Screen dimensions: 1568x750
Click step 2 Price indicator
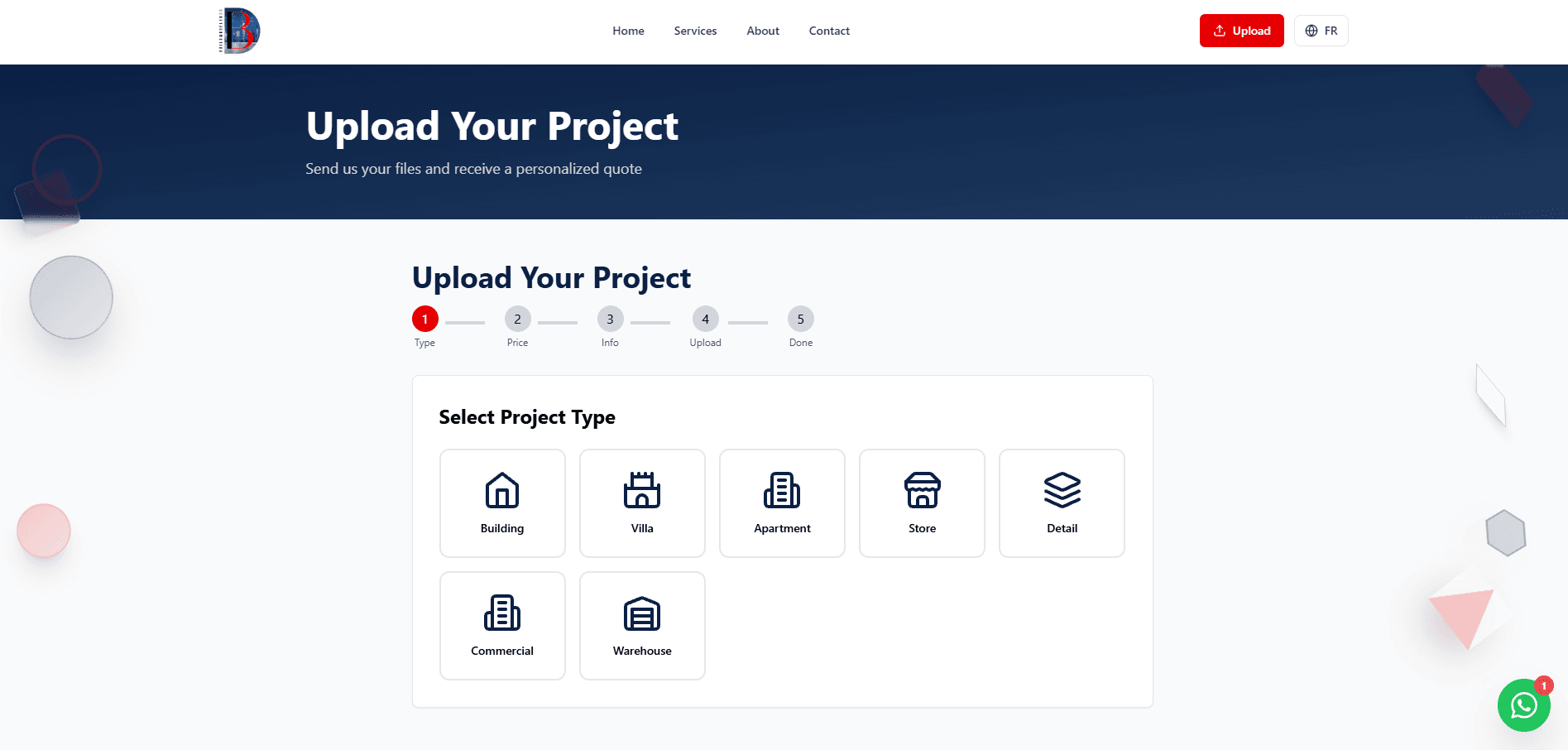click(x=517, y=319)
